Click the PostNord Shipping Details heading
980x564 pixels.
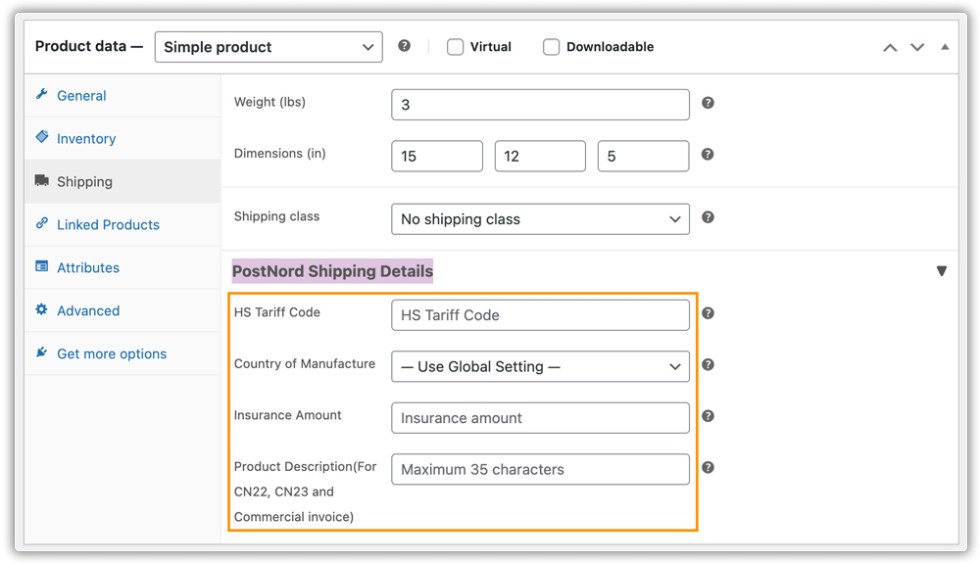click(332, 271)
